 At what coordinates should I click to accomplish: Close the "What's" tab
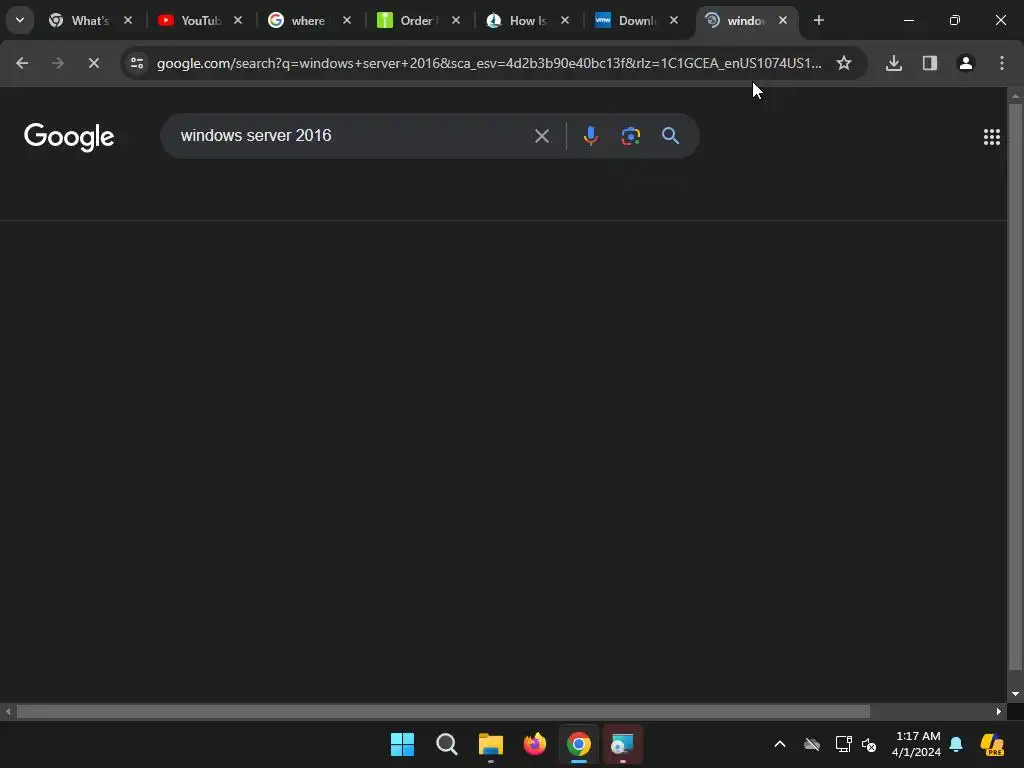point(128,20)
